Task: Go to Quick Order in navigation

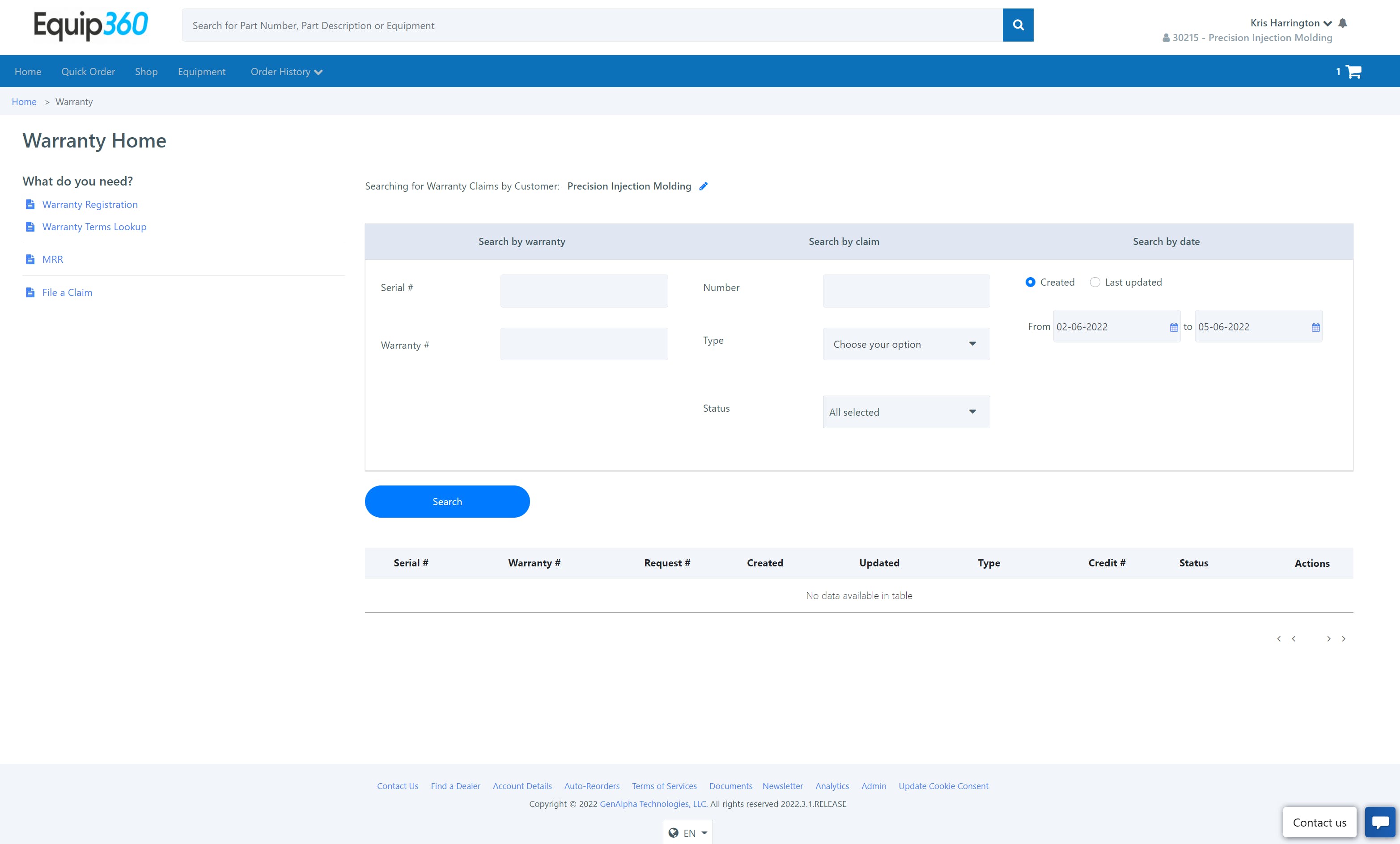Action: (88, 72)
